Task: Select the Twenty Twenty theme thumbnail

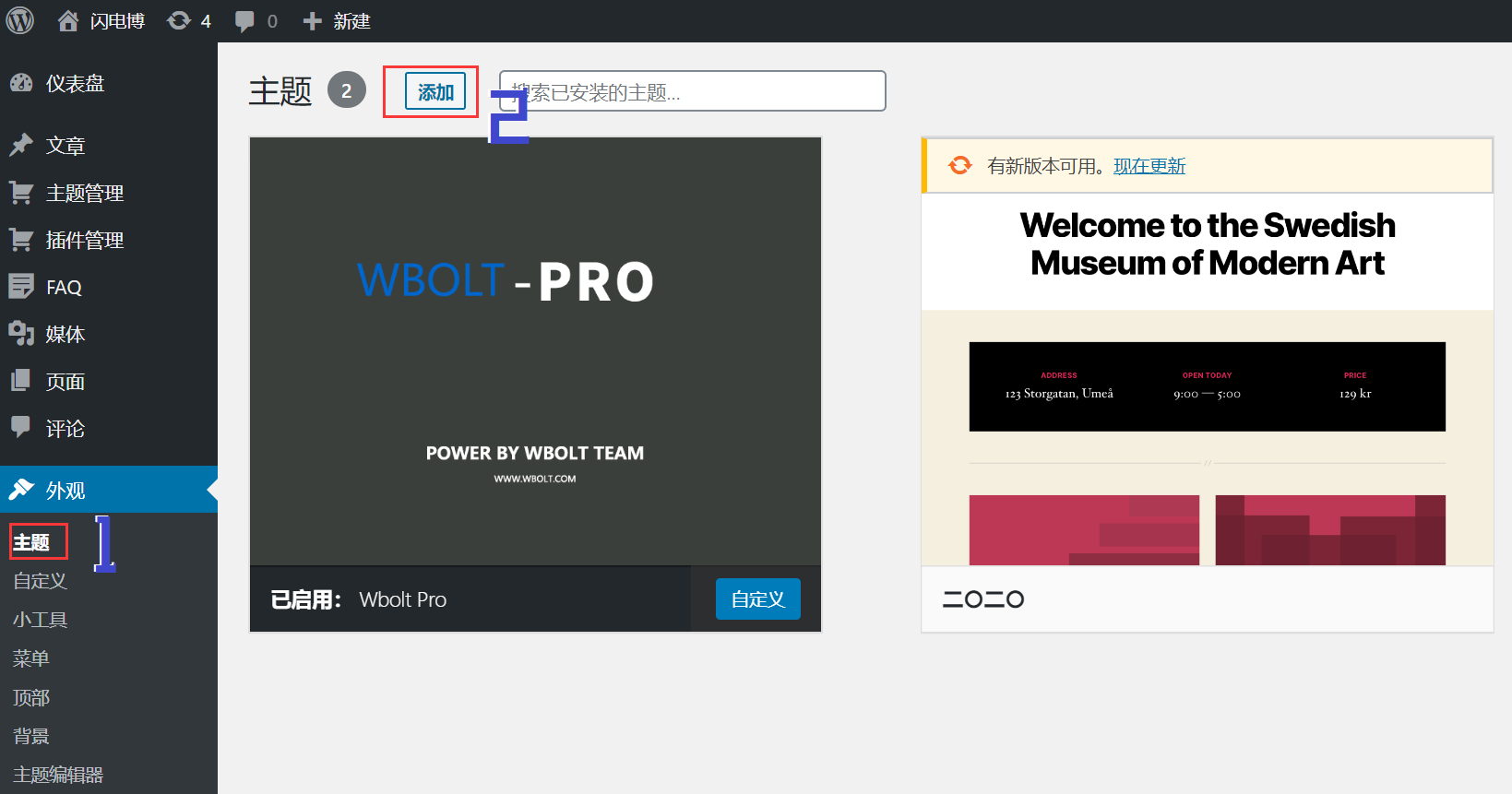Action: [1207, 378]
